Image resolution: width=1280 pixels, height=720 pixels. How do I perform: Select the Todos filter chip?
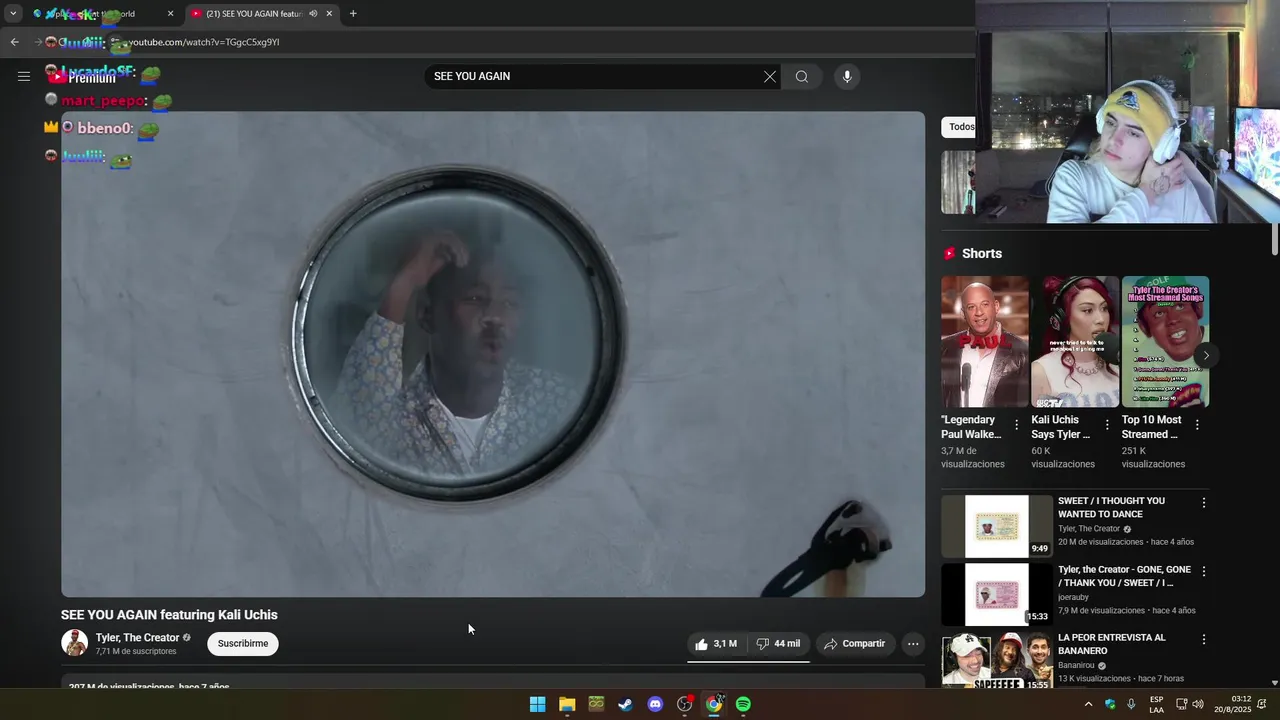tap(960, 127)
